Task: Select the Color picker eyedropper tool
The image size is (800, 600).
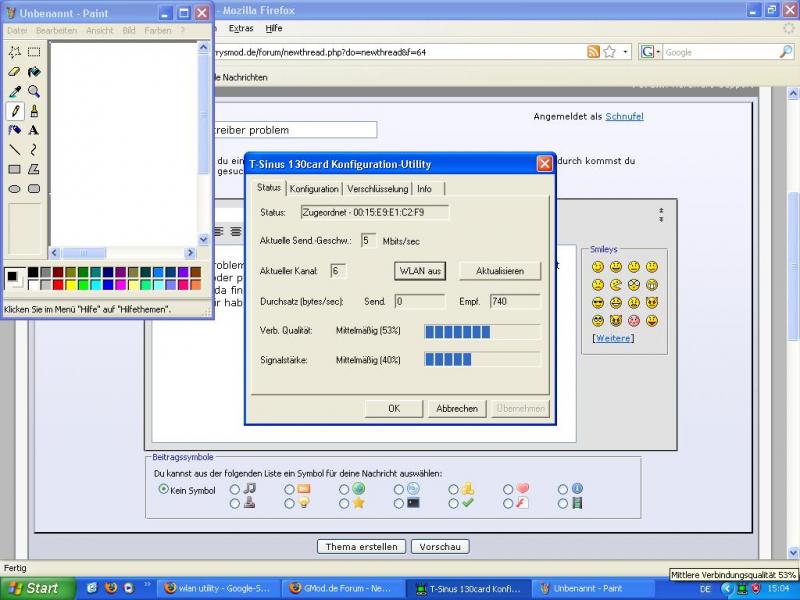Action: click(x=14, y=91)
